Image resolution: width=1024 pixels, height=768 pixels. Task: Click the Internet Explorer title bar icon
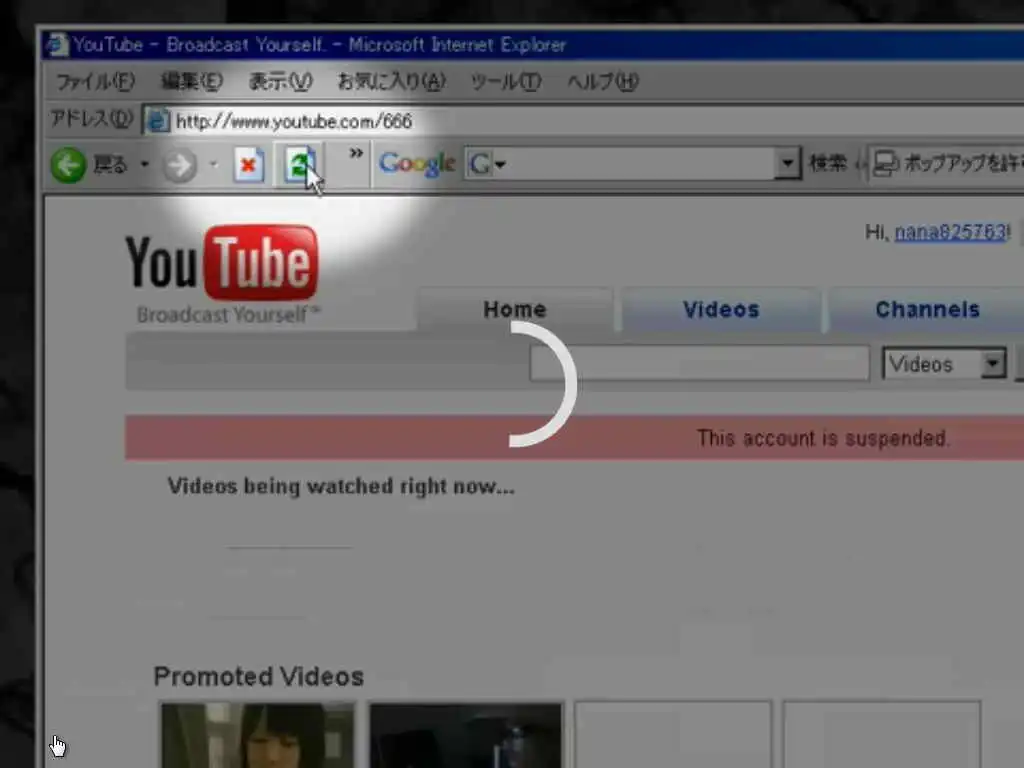tap(57, 44)
